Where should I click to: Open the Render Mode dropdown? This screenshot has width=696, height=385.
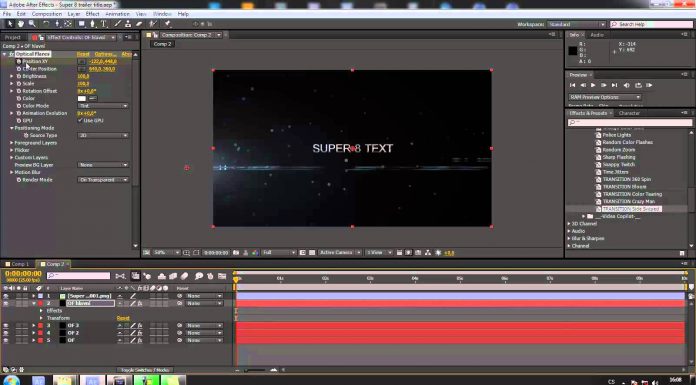point(103,180)
